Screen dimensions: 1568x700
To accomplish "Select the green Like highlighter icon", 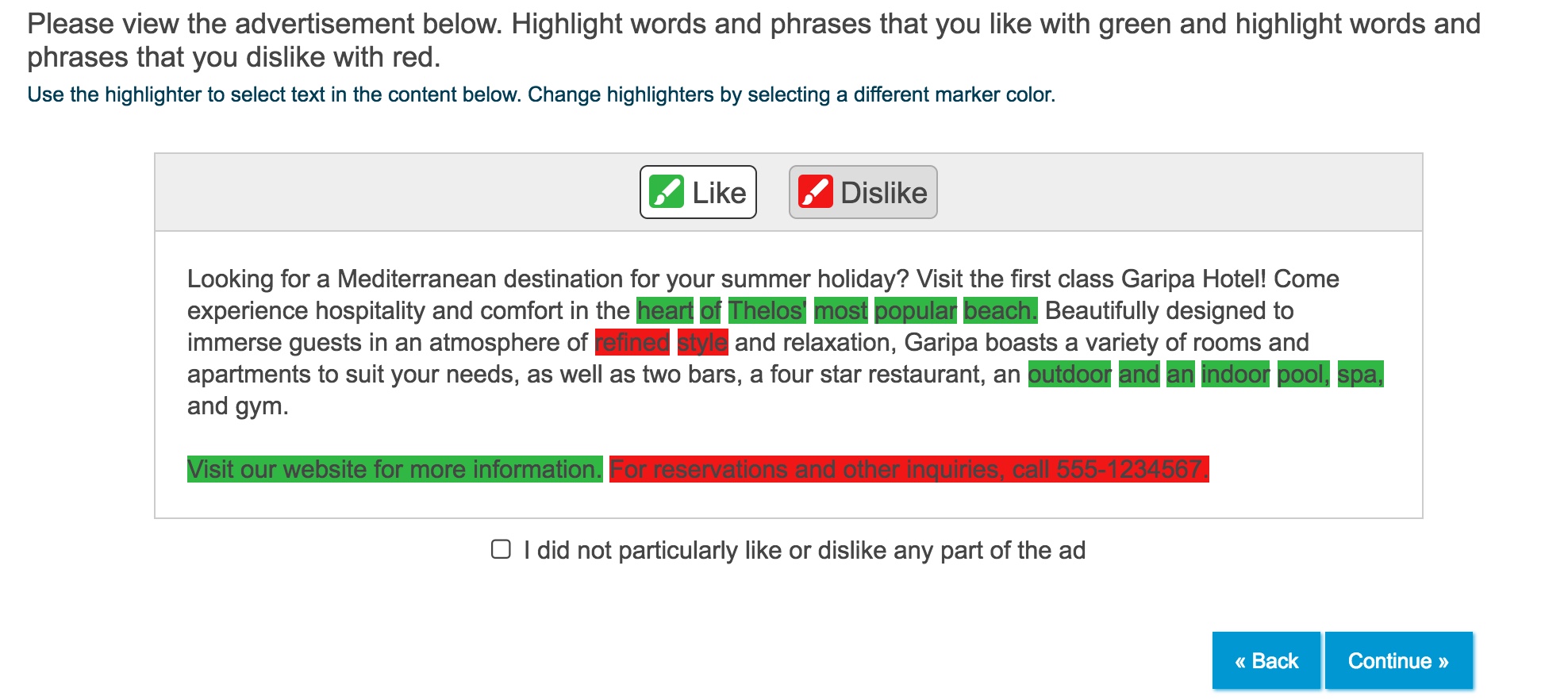I will [666, 192].
